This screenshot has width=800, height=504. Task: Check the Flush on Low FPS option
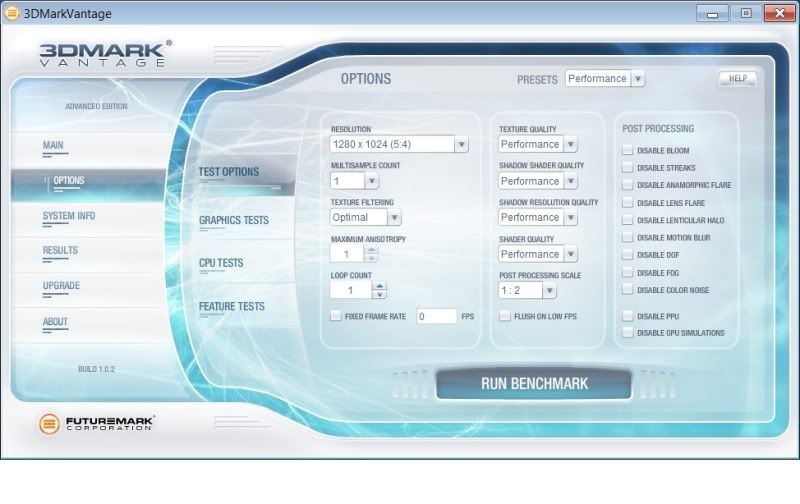click(x=505, y=316)
